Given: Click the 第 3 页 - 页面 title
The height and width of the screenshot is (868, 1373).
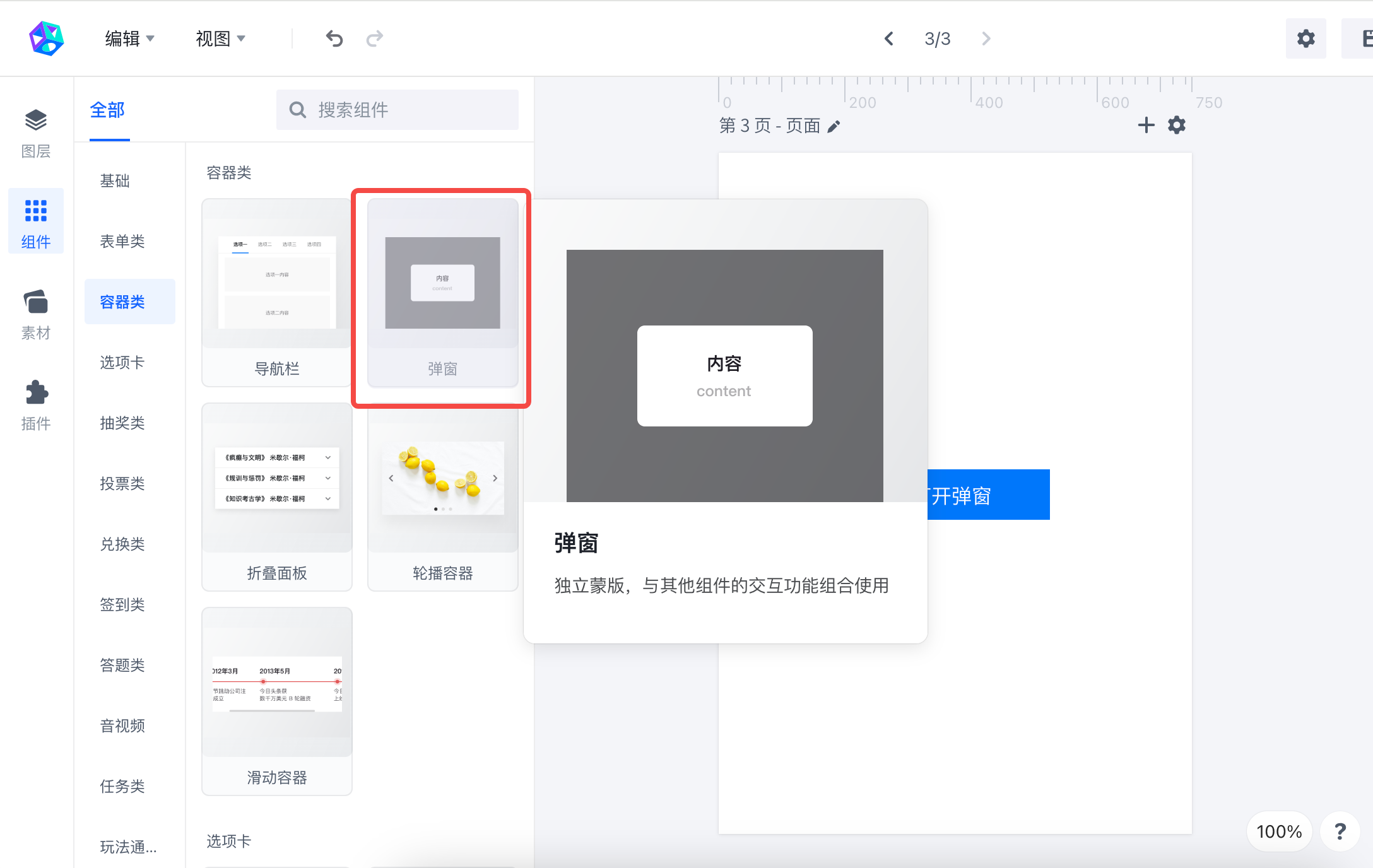Looking at the screenshot, I should [770, 126].
